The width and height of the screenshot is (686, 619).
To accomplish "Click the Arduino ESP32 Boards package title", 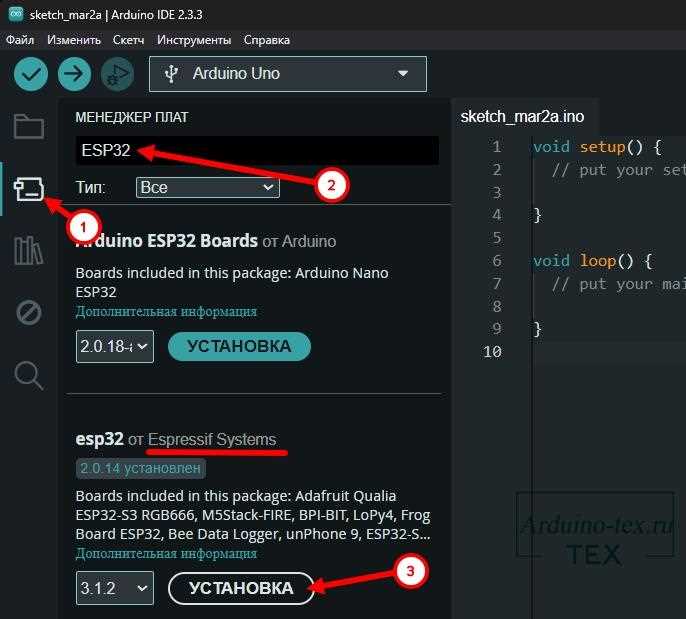I will pyautogui.click(x=167, y=241).
